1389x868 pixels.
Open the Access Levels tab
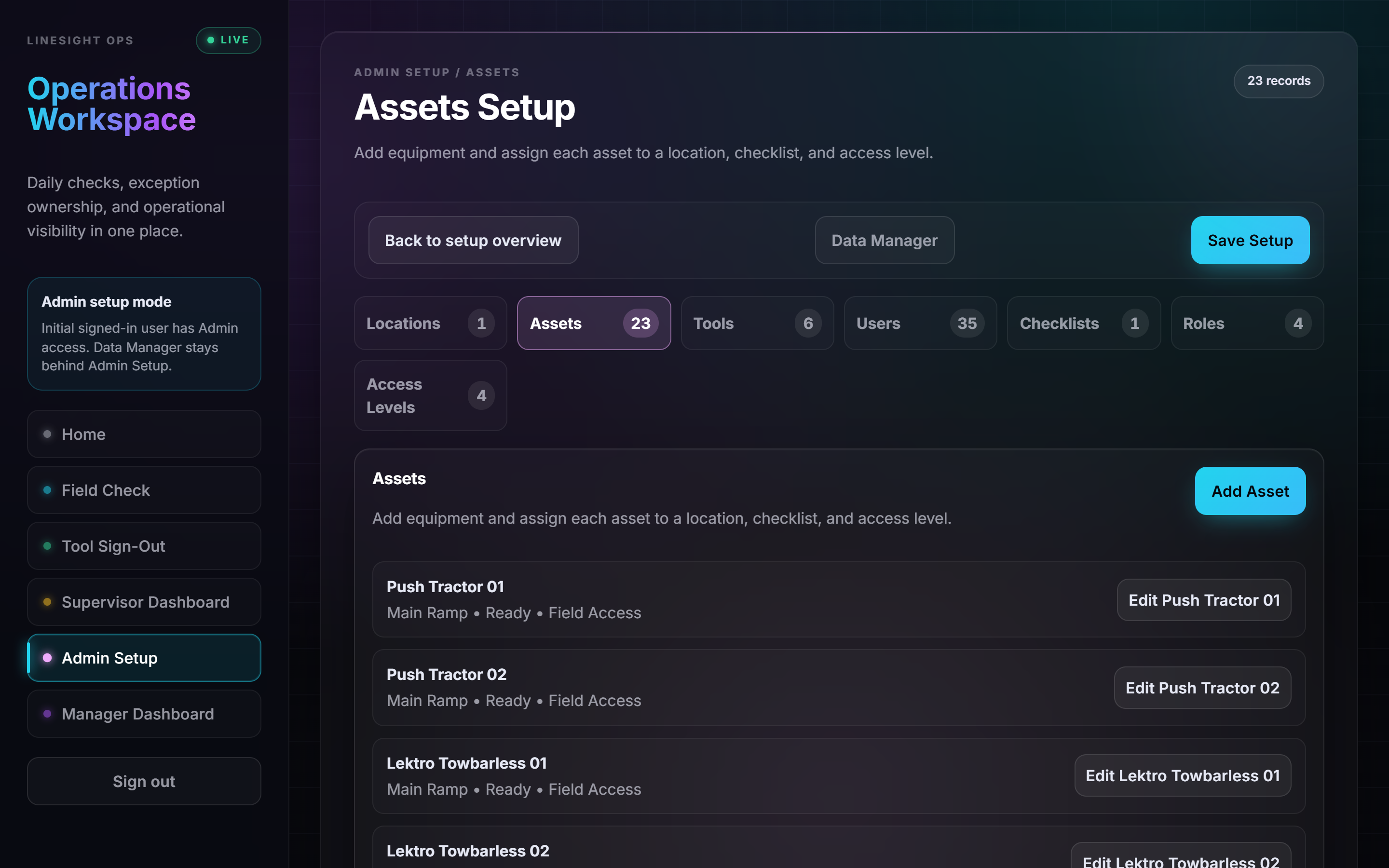431,395
